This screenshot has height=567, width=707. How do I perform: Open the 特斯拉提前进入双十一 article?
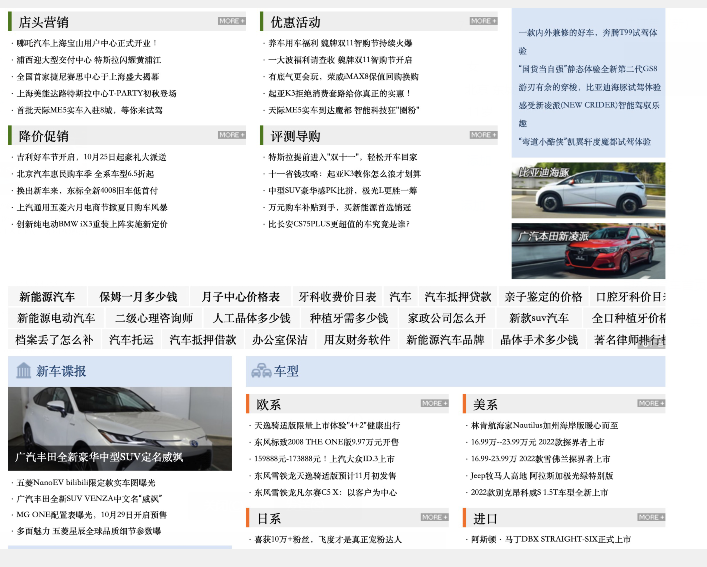(x=343, y=157)
